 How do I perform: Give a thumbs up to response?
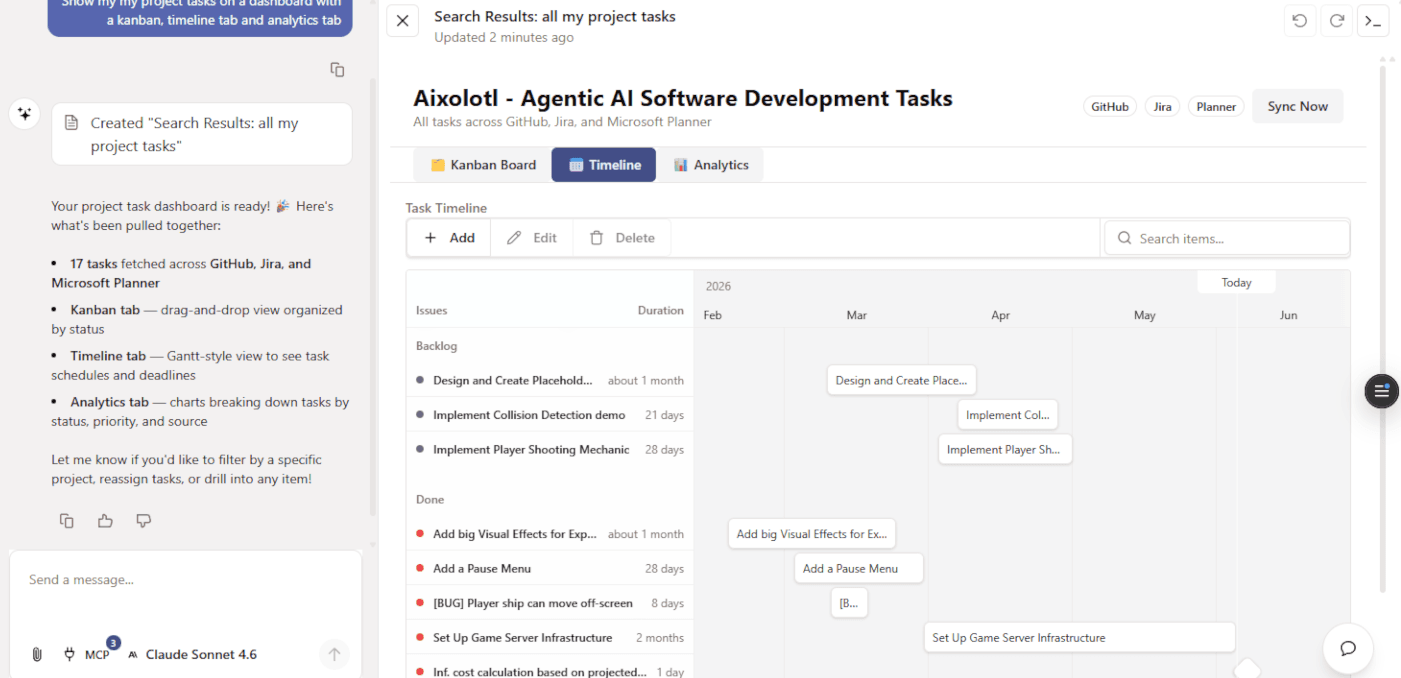[105, 520]
